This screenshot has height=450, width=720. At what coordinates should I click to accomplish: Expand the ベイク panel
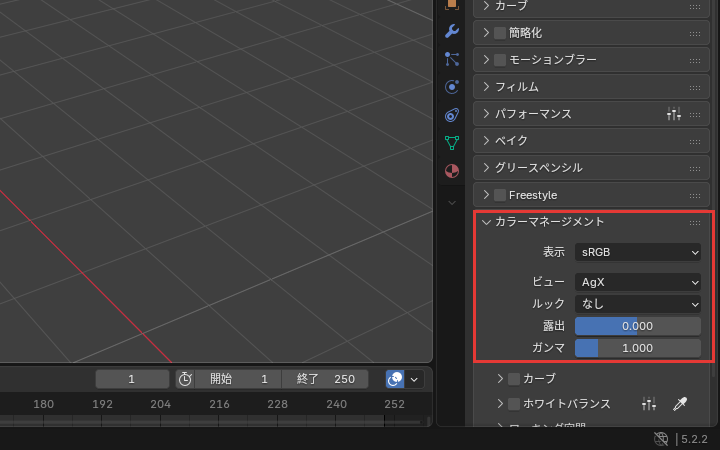tap(486, 141)
